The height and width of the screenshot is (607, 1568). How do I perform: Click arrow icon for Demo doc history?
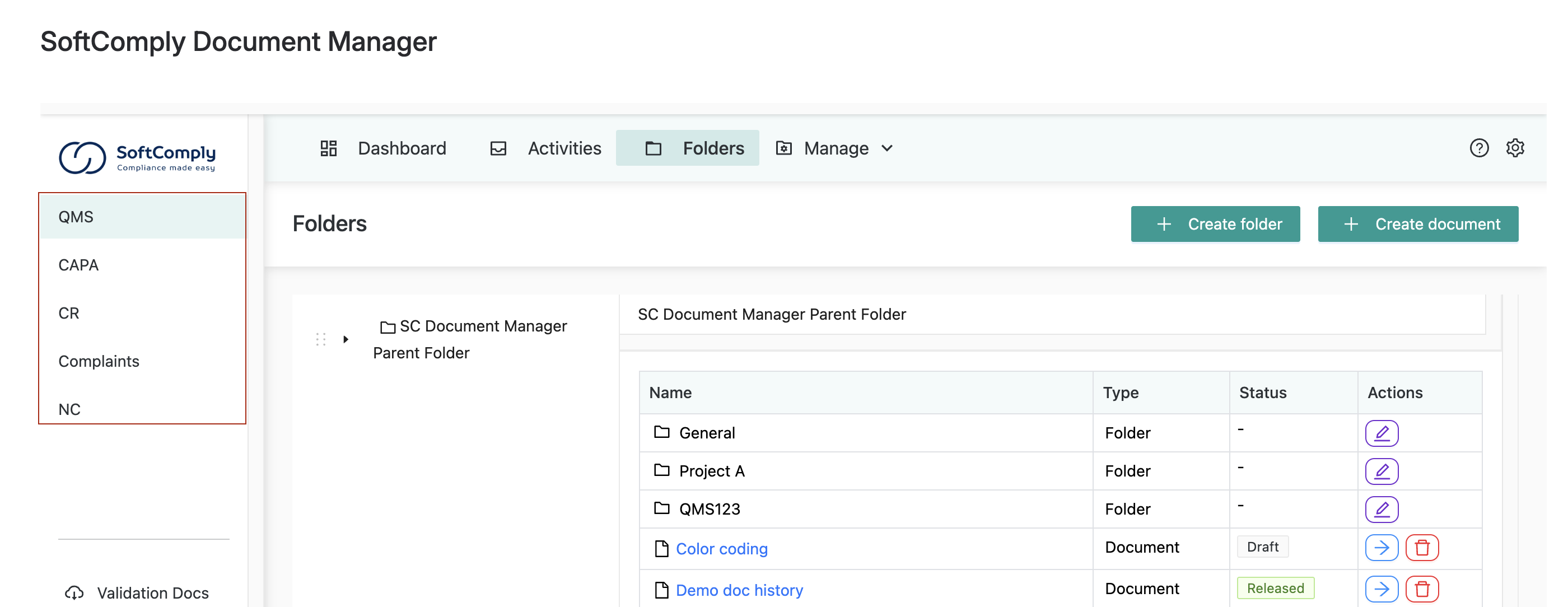pyautogui.click(x=1381, y=589)
